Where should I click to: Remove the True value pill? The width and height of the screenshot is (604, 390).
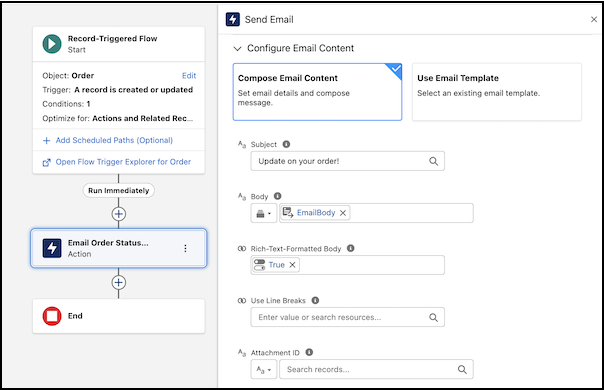pyautogui.click(x=292, y=265)
